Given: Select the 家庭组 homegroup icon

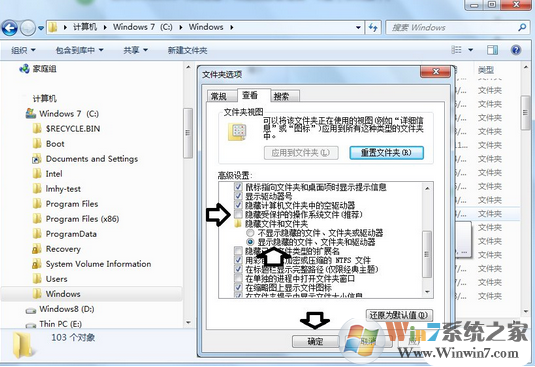Looking at the screenshot, I should pos(24,69).
